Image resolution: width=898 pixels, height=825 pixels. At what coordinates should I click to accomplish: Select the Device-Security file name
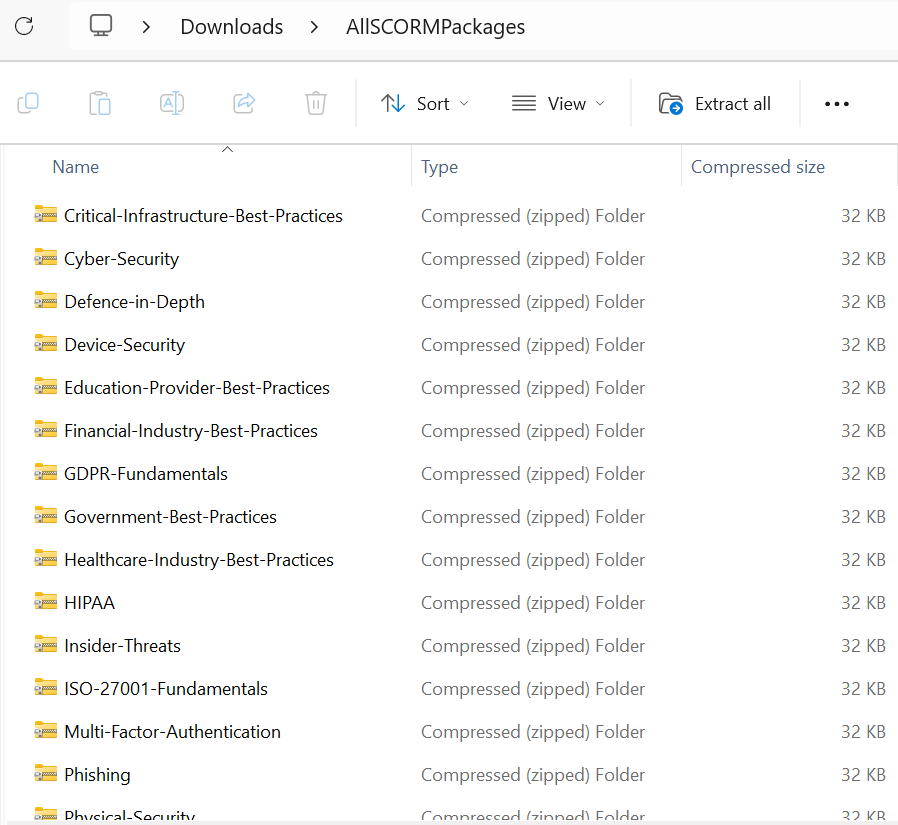point(125,345)
